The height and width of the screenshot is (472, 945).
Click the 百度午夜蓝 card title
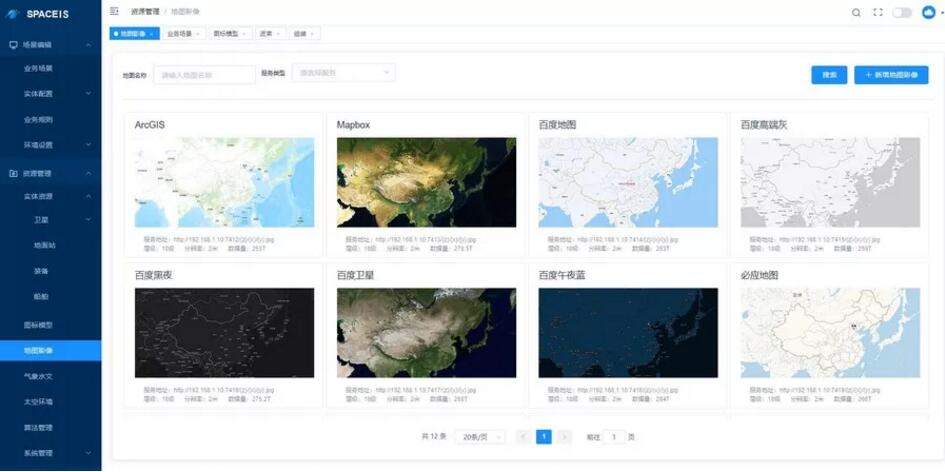pos(562,275)
